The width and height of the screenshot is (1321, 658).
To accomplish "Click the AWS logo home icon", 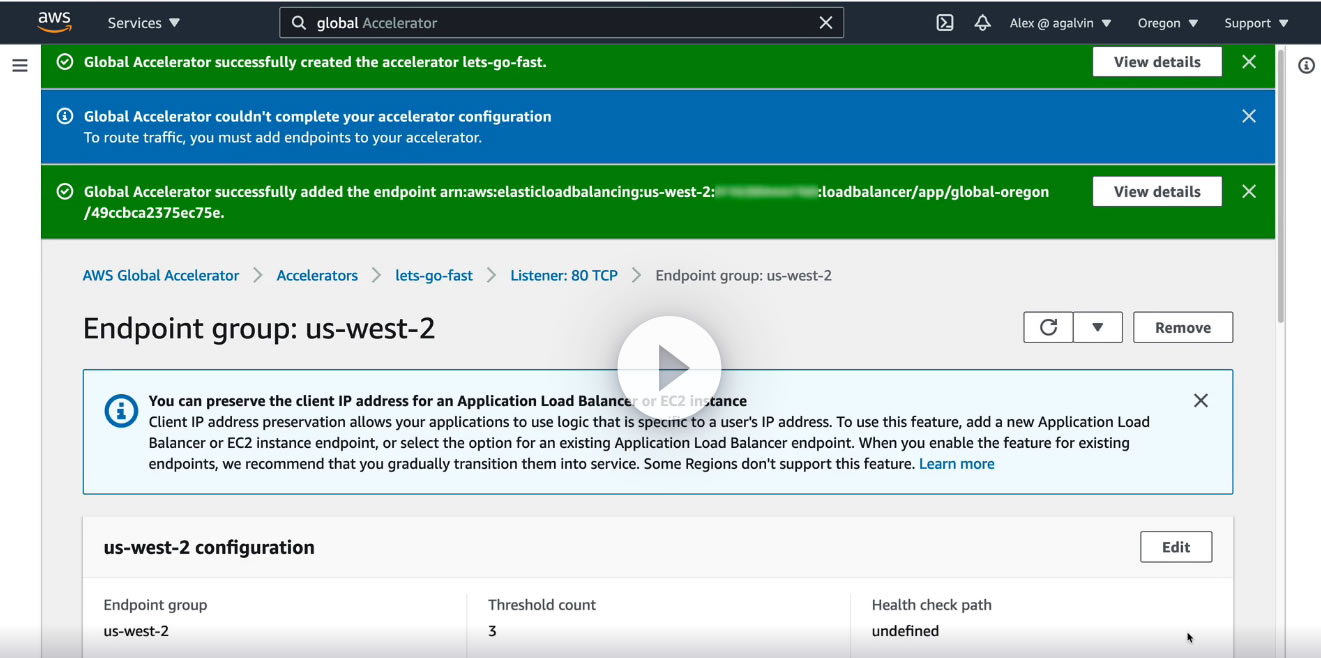I will [55, 22].
